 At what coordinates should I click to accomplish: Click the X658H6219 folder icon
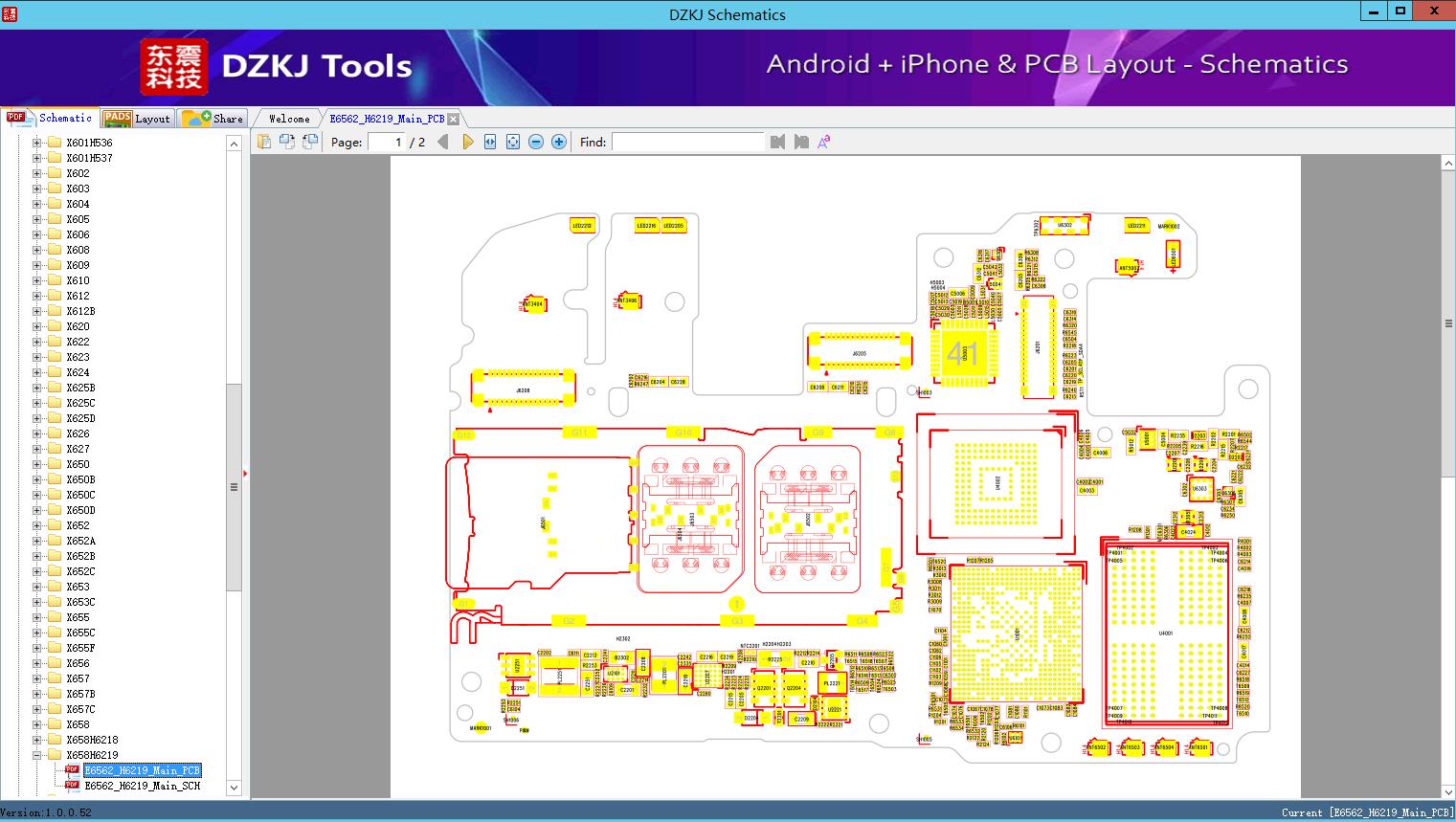point(55,755)
